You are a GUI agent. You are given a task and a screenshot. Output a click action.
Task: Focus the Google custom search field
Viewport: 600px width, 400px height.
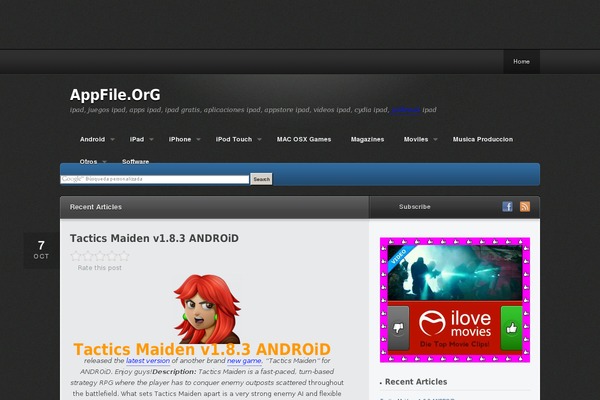click(x=155, y=179)
